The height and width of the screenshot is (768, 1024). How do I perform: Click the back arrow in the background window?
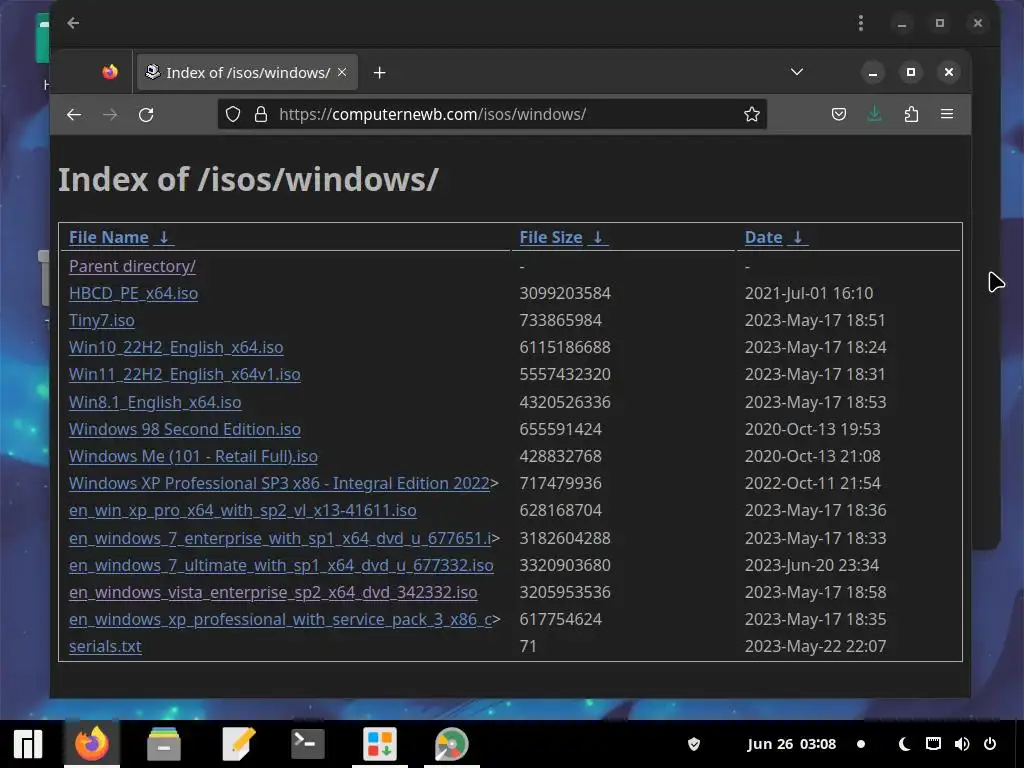point(73,24)
